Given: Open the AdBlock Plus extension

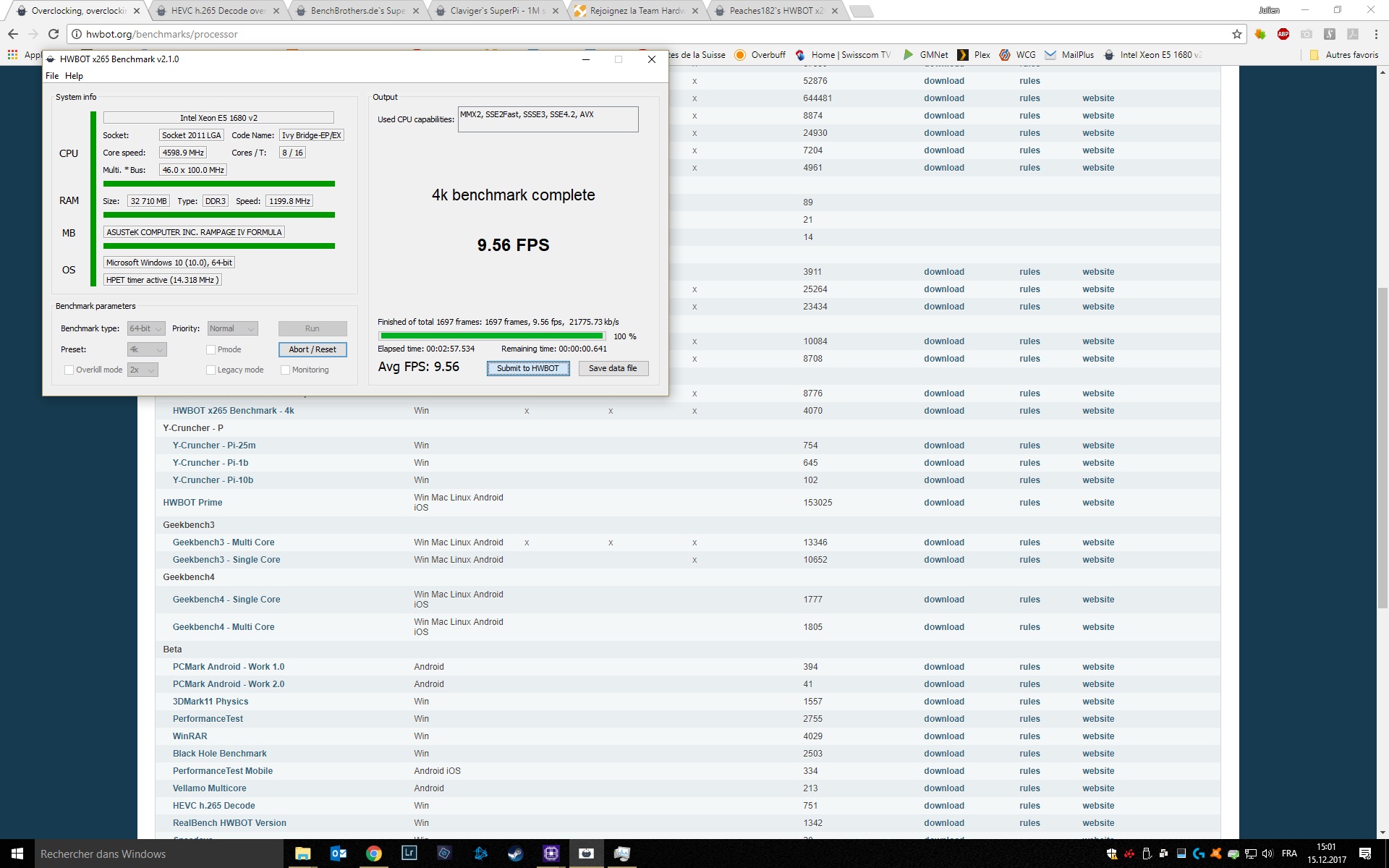Looking at the screenshot, I should tap(1283, 34).
